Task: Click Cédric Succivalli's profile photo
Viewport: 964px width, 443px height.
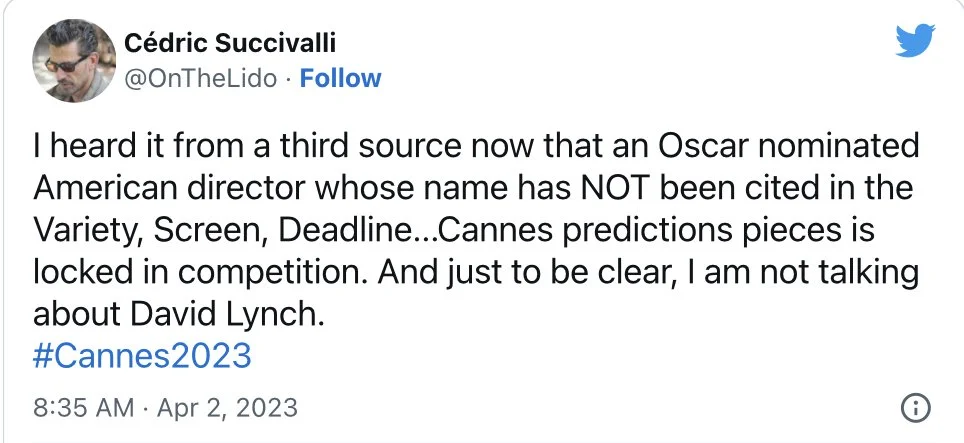Action: [x=73, y=58]
